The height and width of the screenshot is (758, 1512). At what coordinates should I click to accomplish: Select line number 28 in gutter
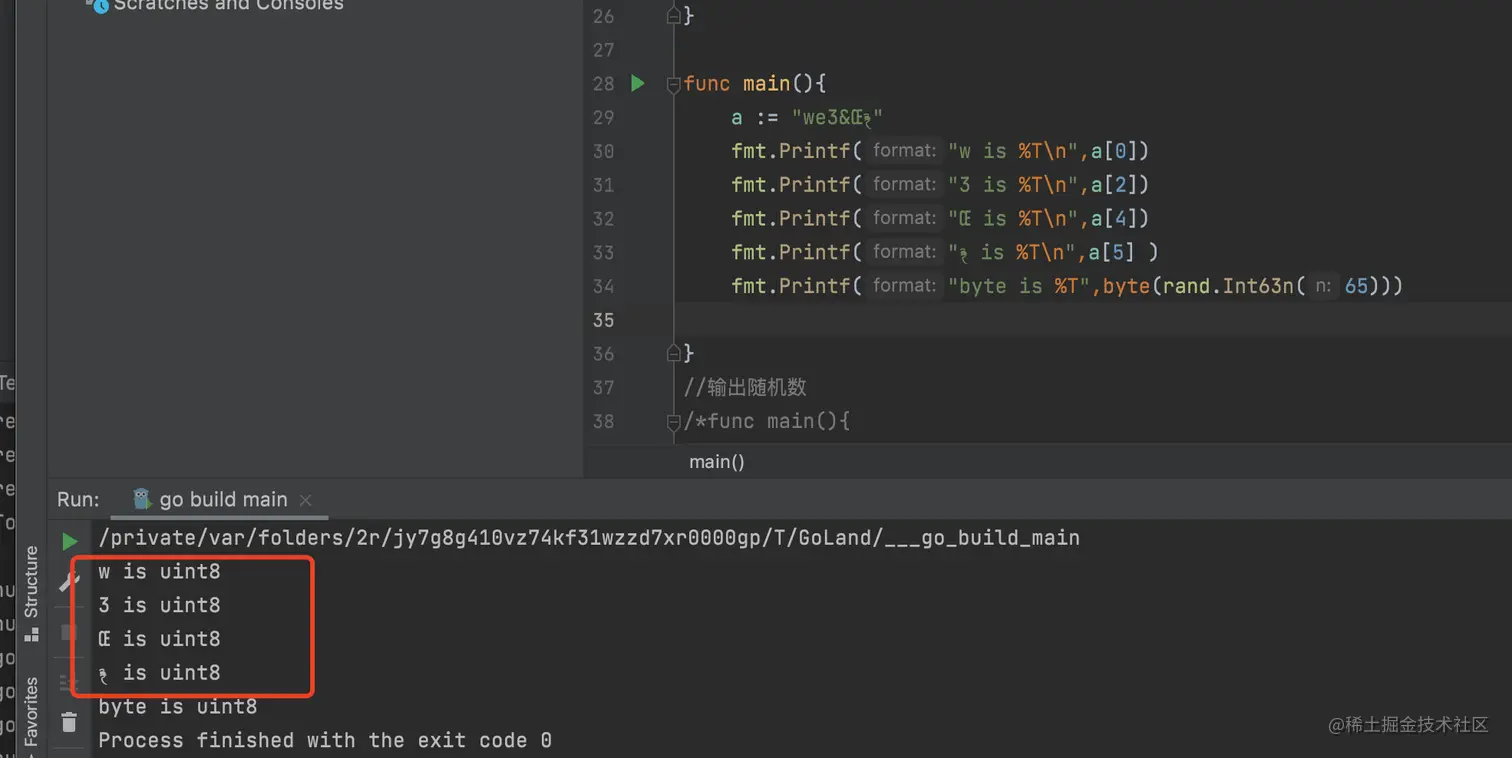click(x=603, y=84)
